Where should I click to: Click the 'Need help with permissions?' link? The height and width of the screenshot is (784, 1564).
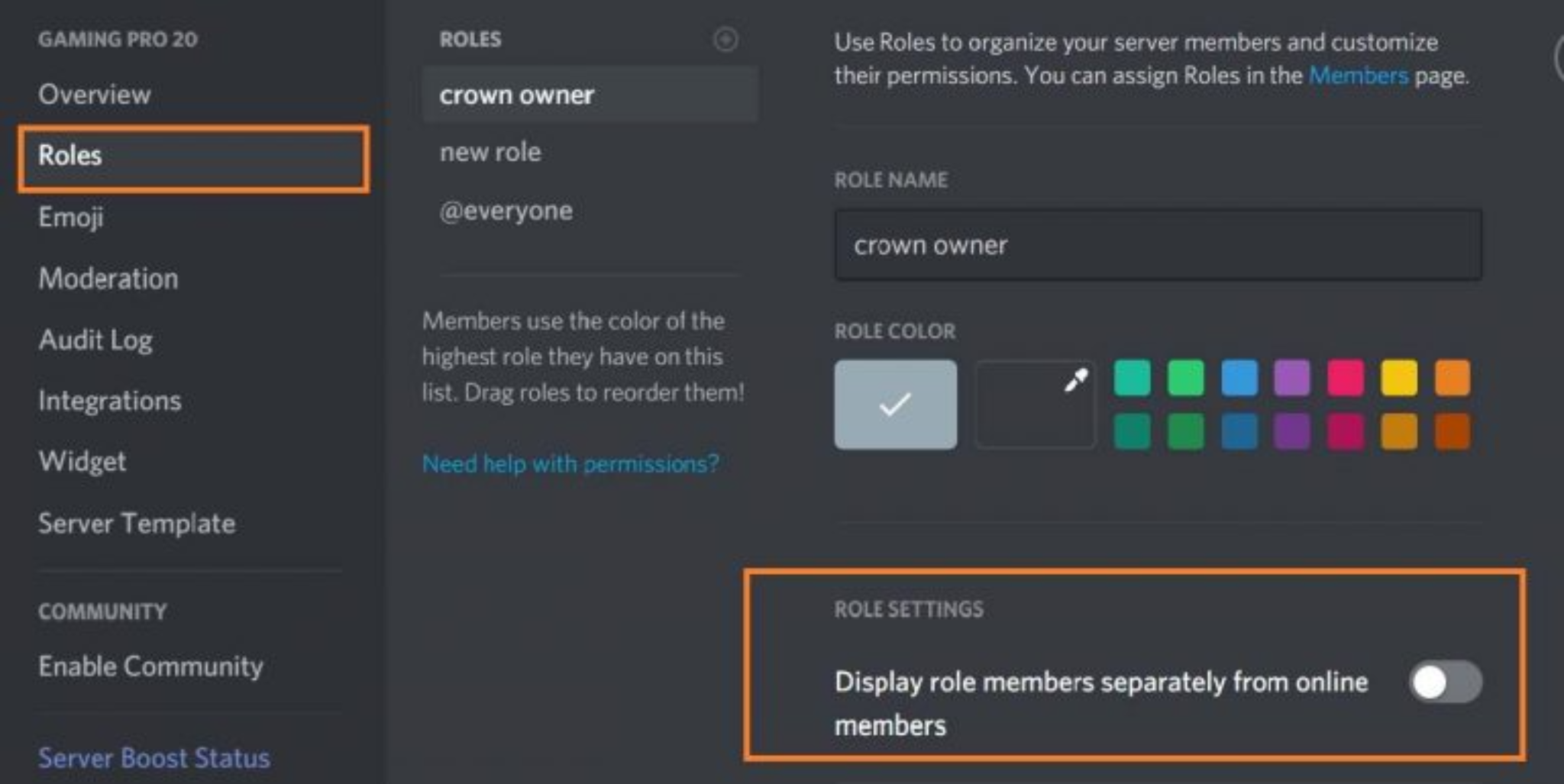click(570, 463)
